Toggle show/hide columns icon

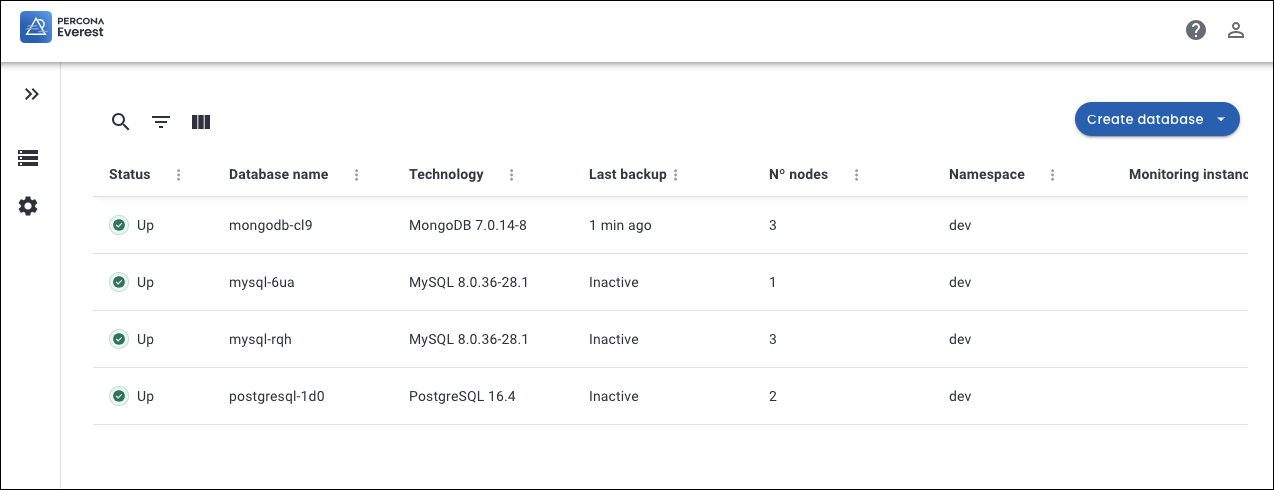click(x=201, y=122)
